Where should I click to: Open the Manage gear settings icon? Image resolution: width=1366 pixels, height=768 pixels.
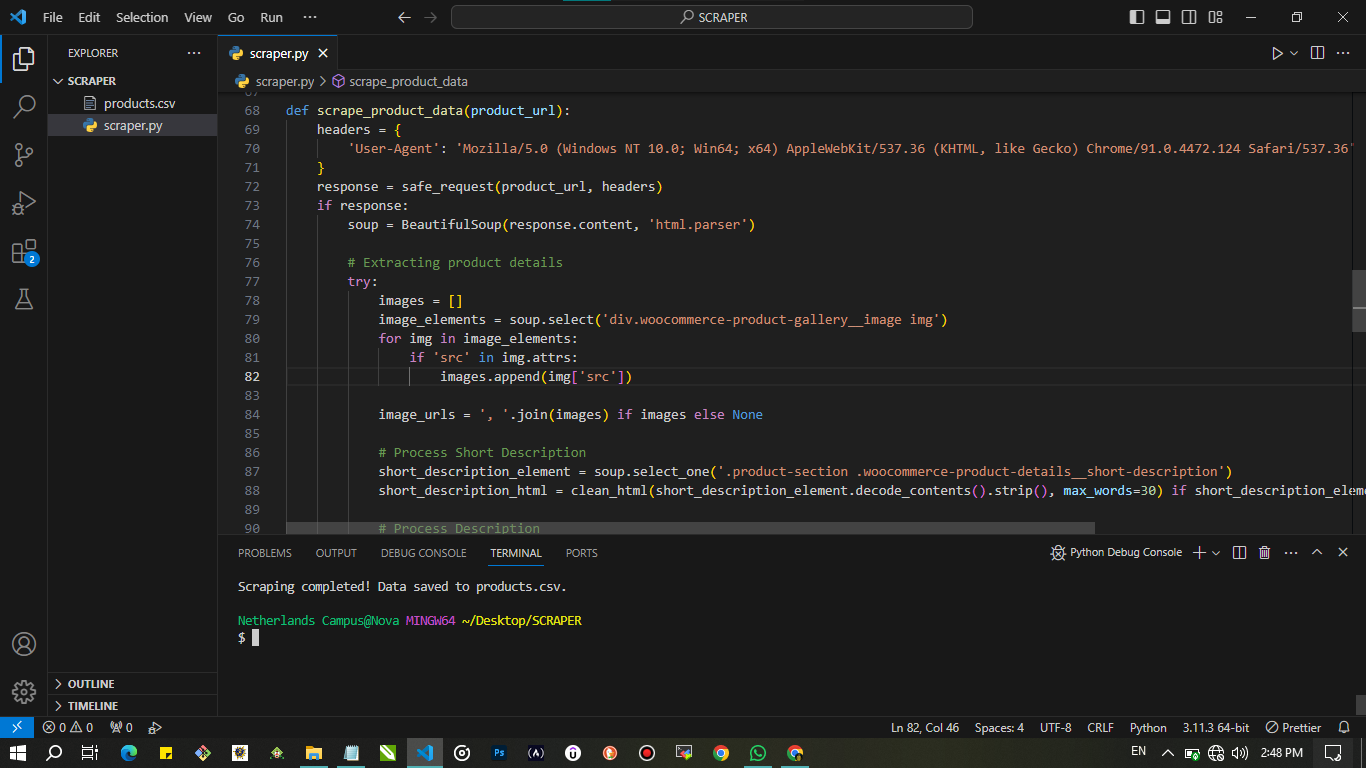(x=24, y=691)
